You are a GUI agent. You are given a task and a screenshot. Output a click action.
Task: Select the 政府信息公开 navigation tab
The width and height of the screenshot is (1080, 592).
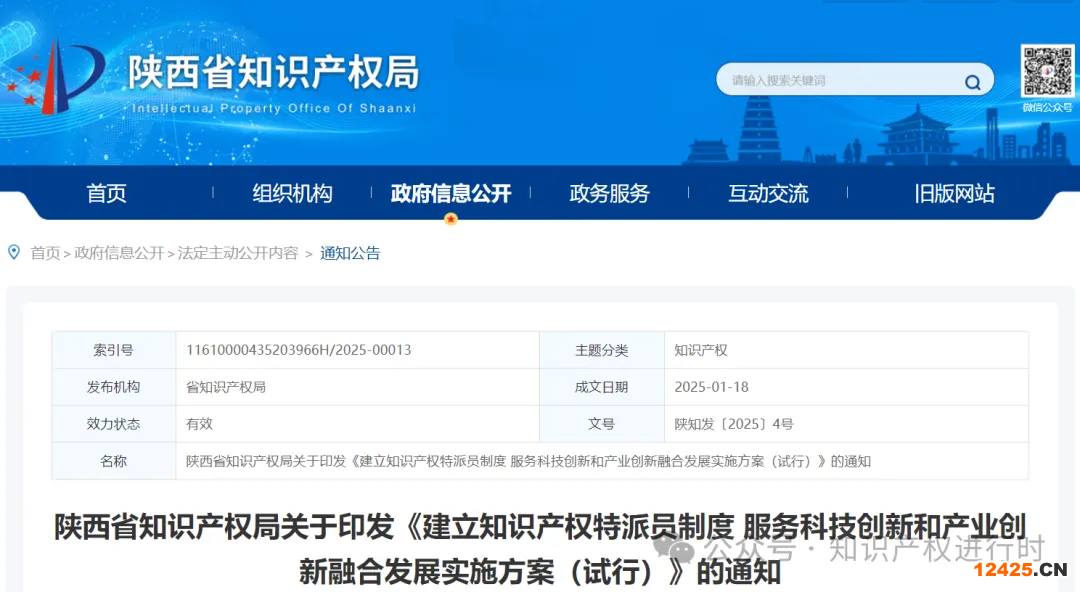450,194
